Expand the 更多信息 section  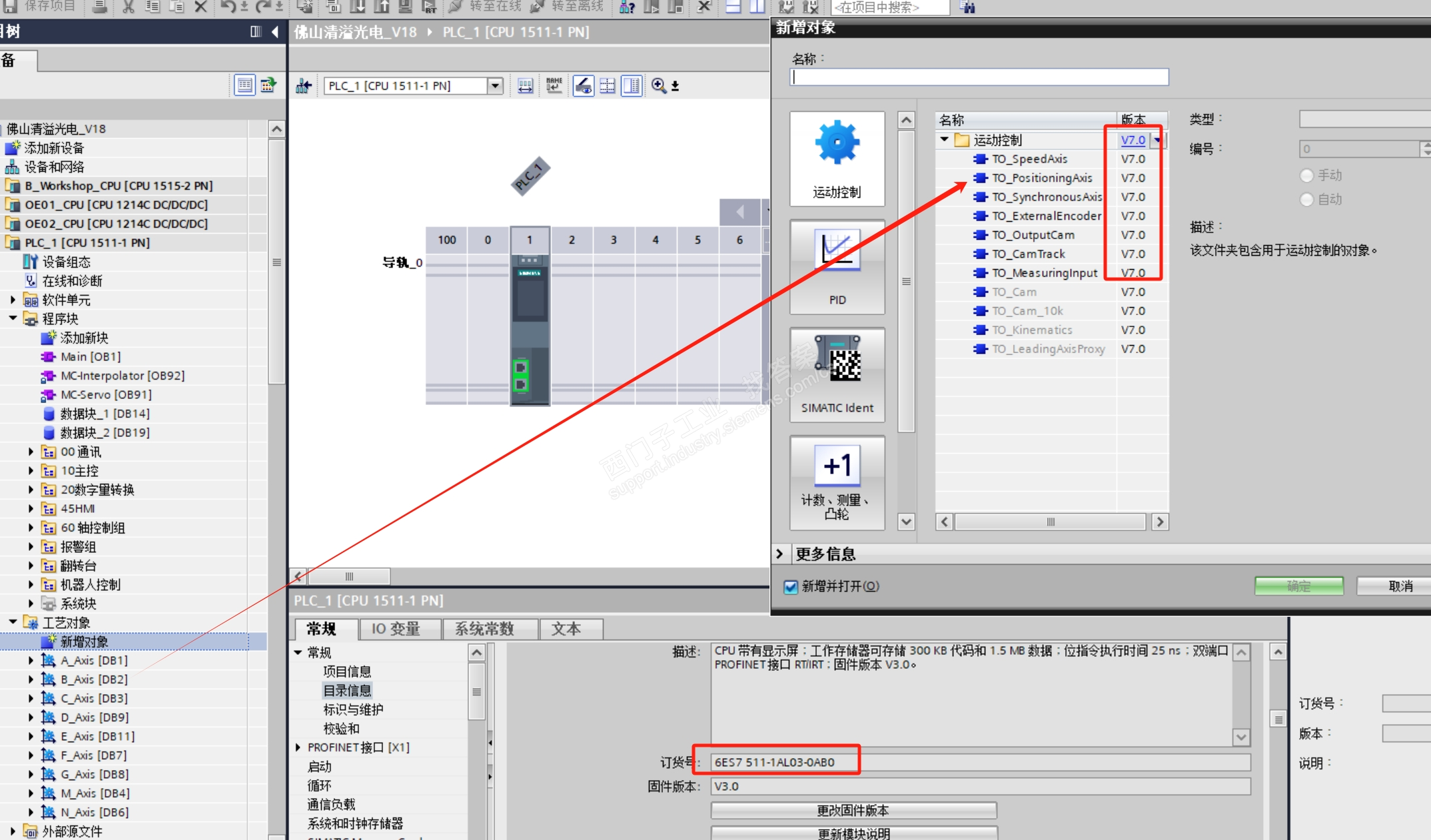tap(779, 554)
